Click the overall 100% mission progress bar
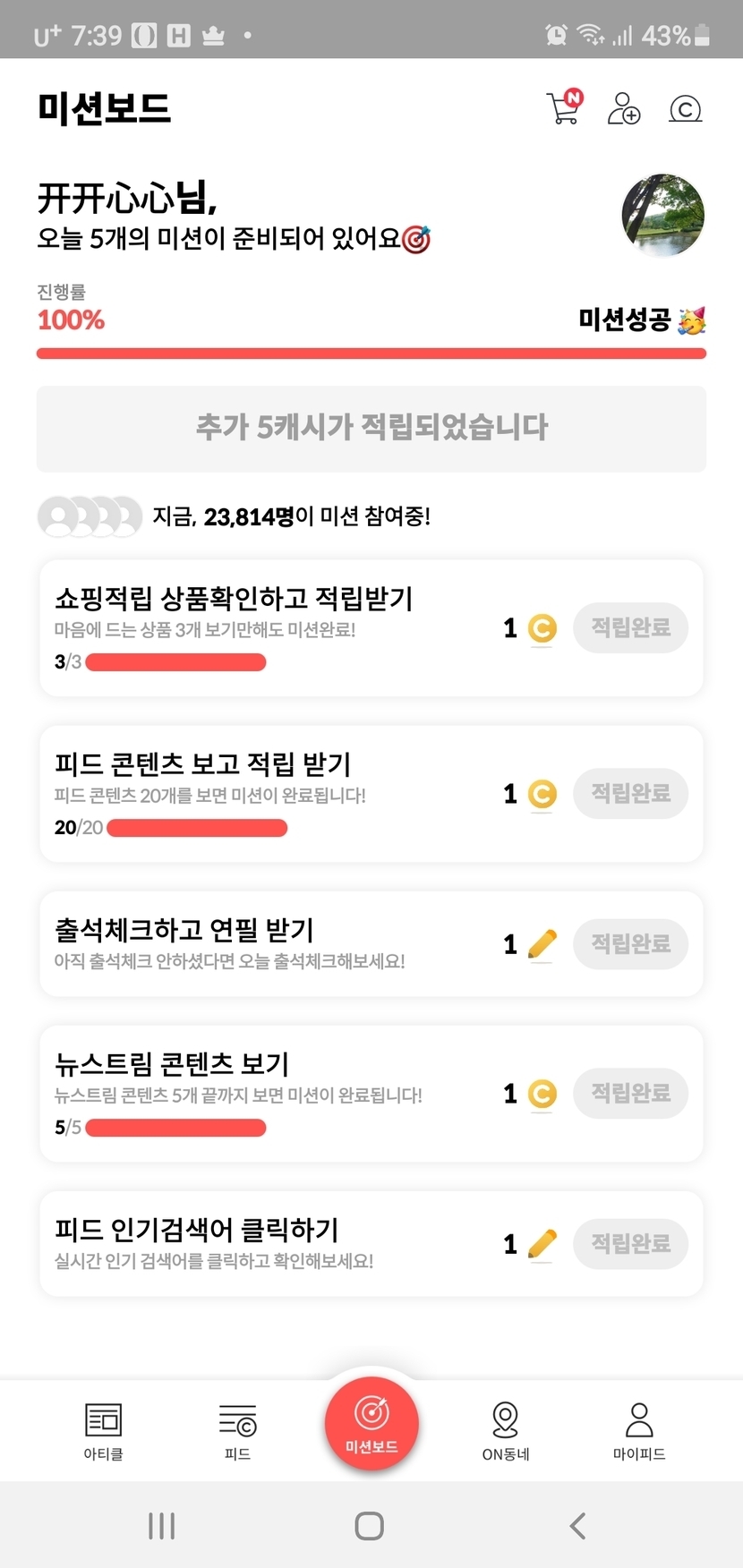Viewport: 743px width, 1568px height. (x=371, y=354)
